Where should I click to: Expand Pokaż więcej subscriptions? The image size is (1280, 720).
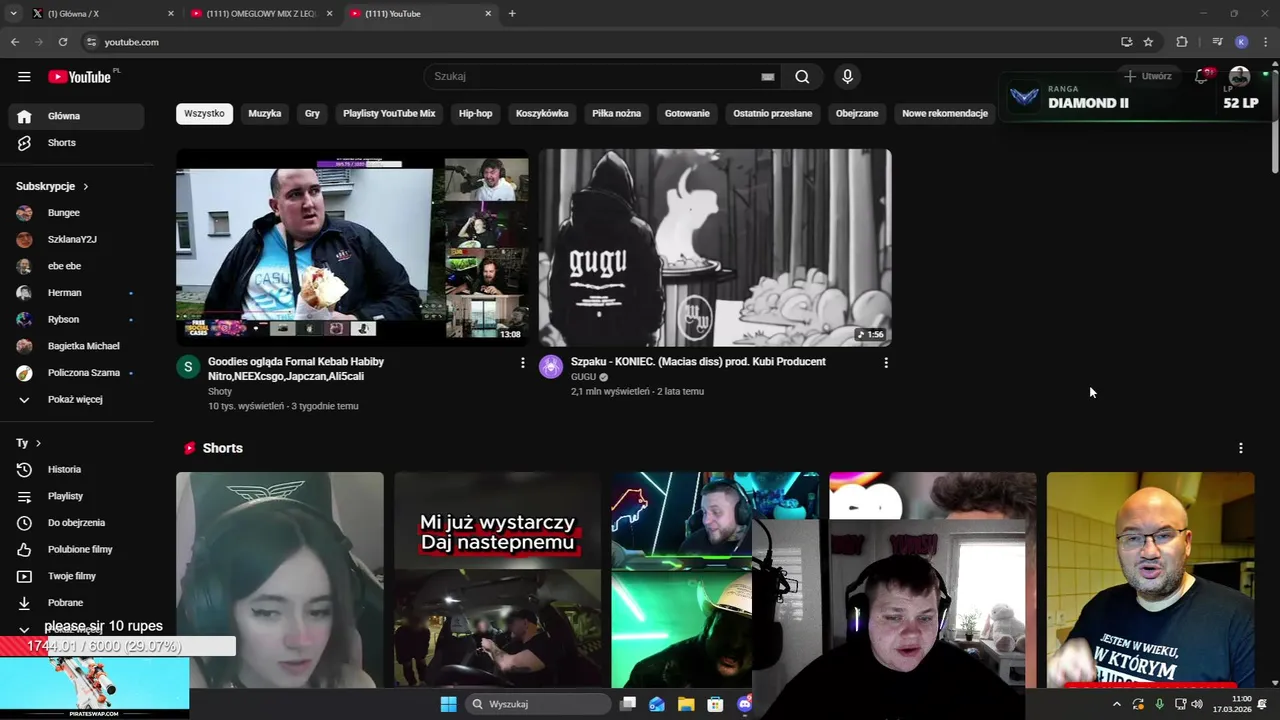[x=77, y=400]
